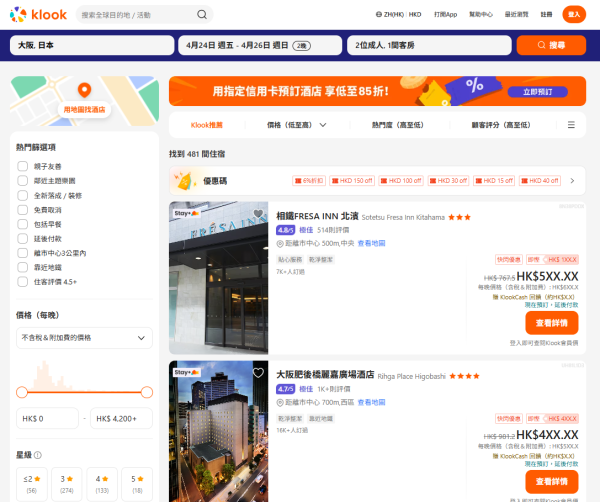This screenshot has width=600, height=502.
Task: Check the 親子友善 filter
Action: point(23,166)
